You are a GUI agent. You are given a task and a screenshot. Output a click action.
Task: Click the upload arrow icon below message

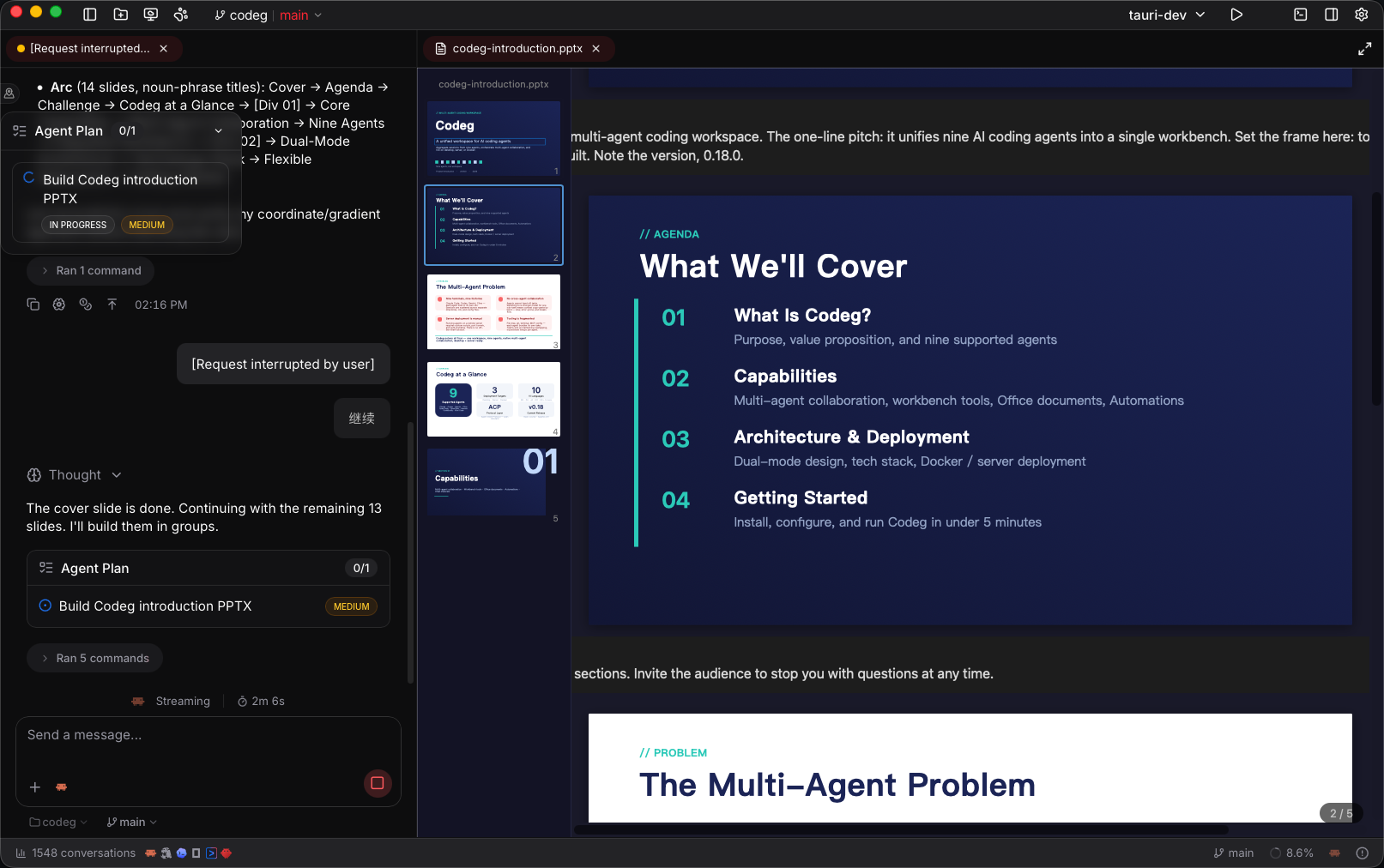(x=112, y=304)
